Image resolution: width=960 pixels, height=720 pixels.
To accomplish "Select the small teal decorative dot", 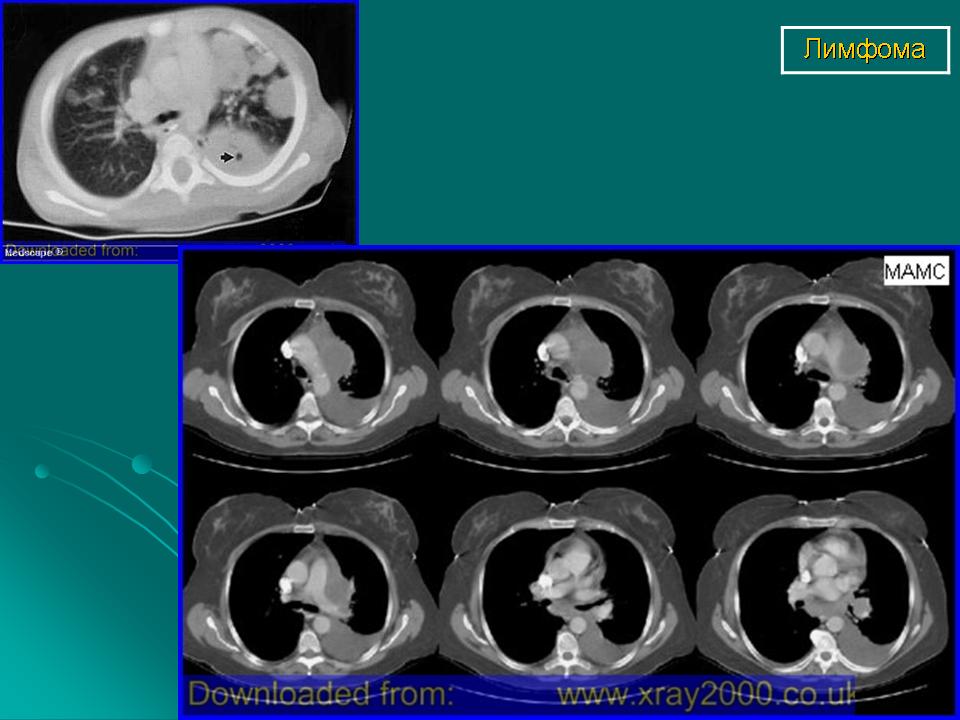I will (41, 471).
